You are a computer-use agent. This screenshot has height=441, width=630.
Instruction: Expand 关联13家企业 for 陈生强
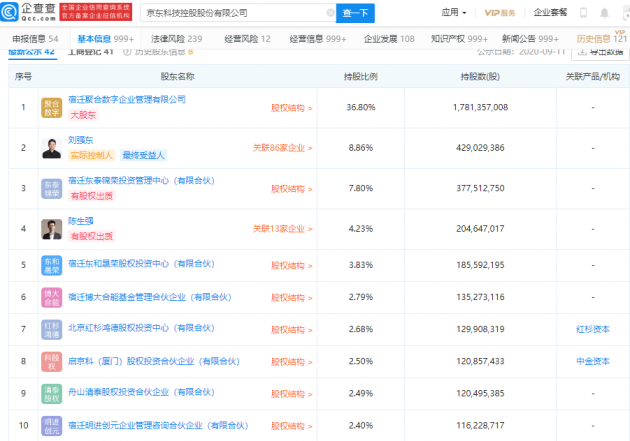283,228
